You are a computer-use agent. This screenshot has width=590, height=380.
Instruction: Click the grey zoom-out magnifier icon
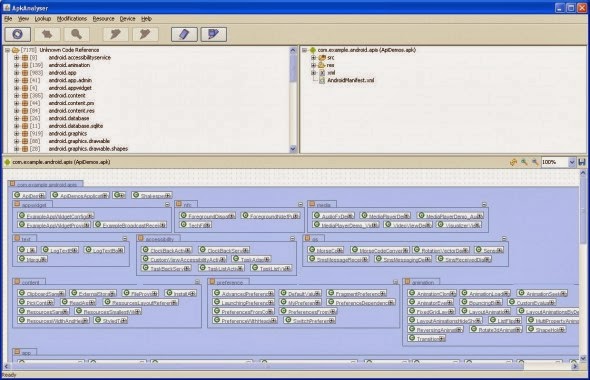point(534,162)
